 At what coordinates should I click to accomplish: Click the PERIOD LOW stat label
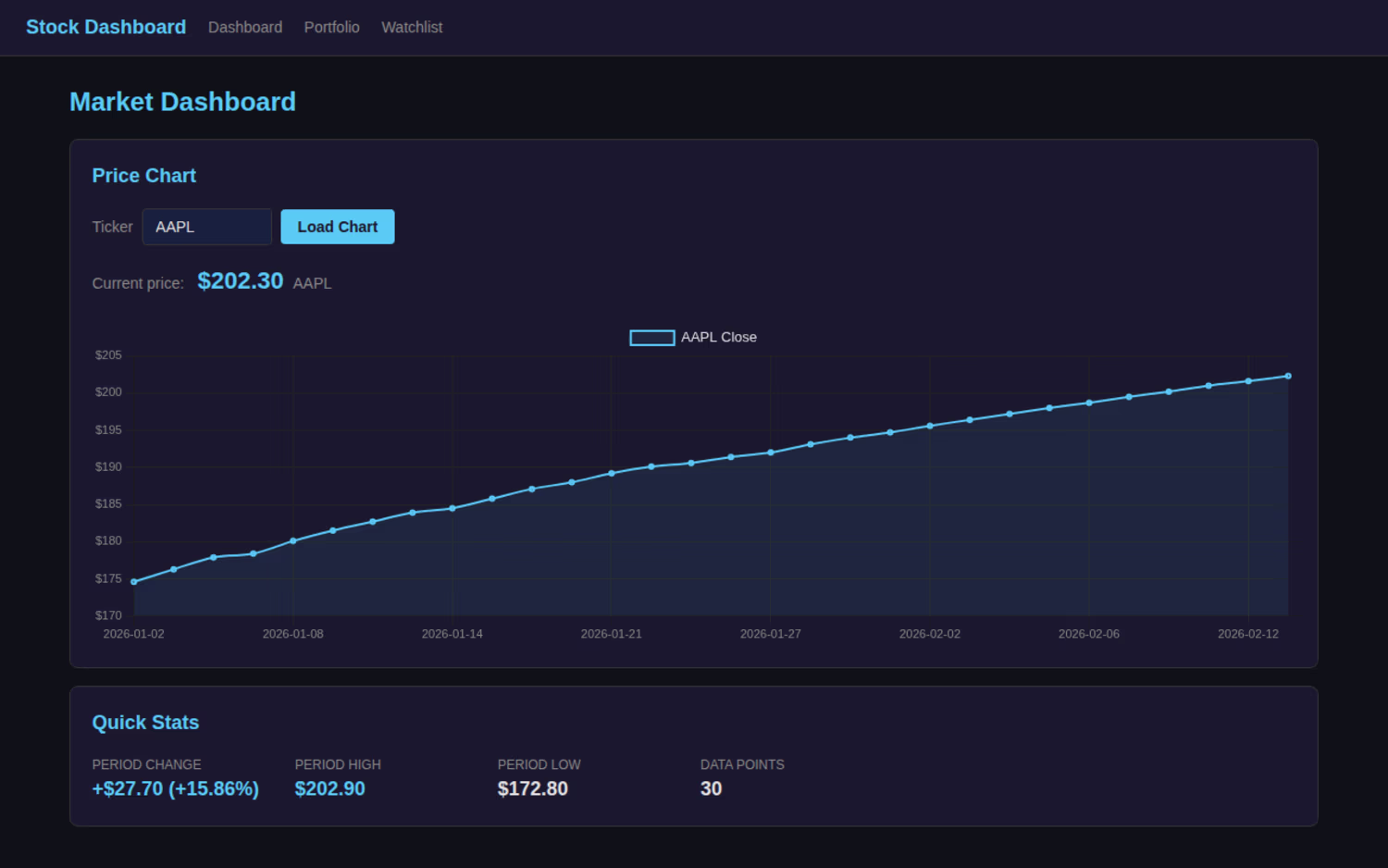point(539,765)
